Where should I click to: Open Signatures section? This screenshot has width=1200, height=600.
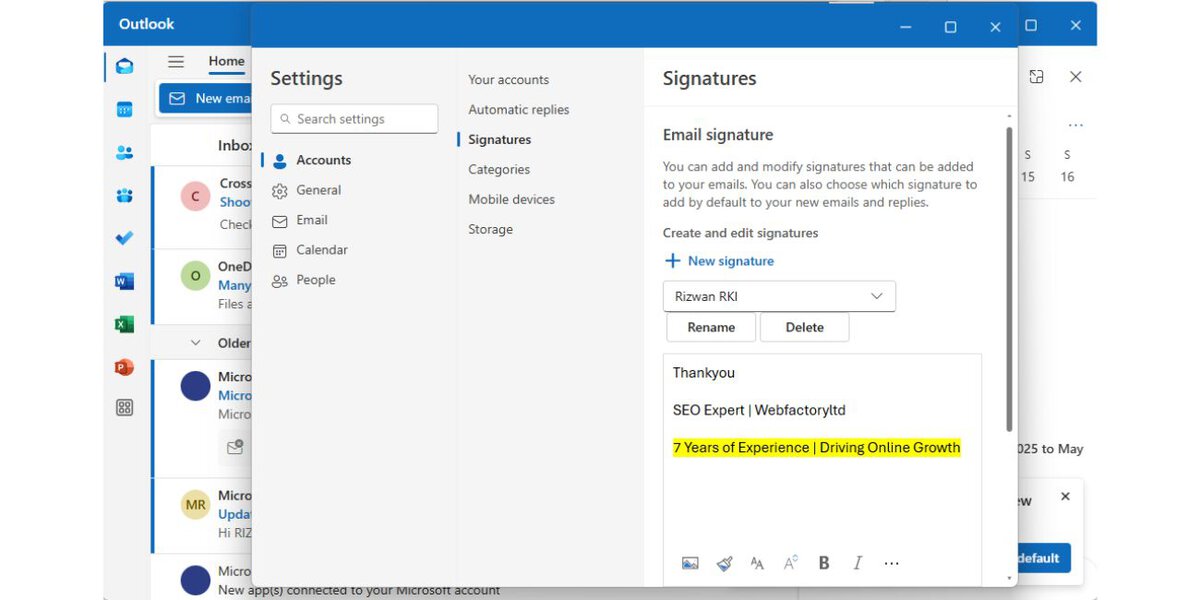[x=499, y=140]
